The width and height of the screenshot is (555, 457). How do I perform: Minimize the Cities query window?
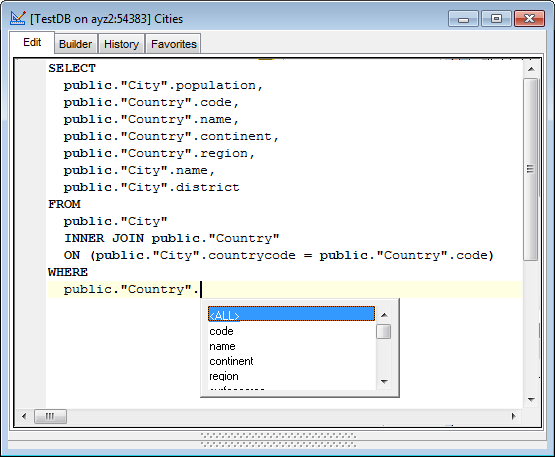(463, 18)
